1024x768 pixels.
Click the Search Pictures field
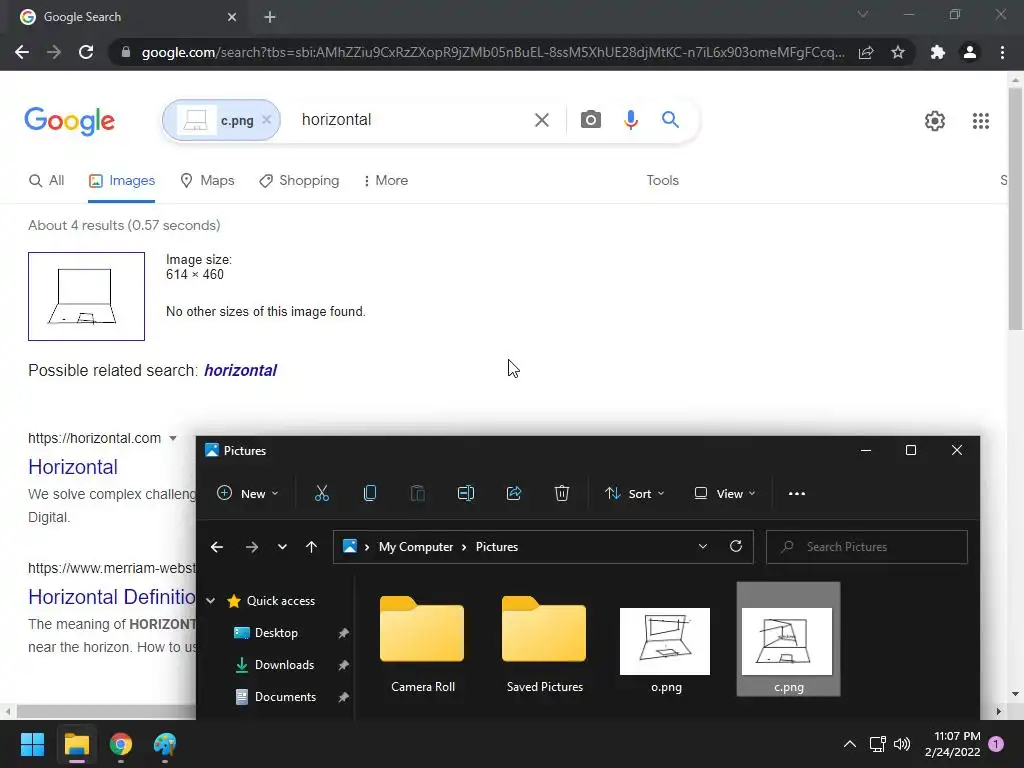pos(867,547)
